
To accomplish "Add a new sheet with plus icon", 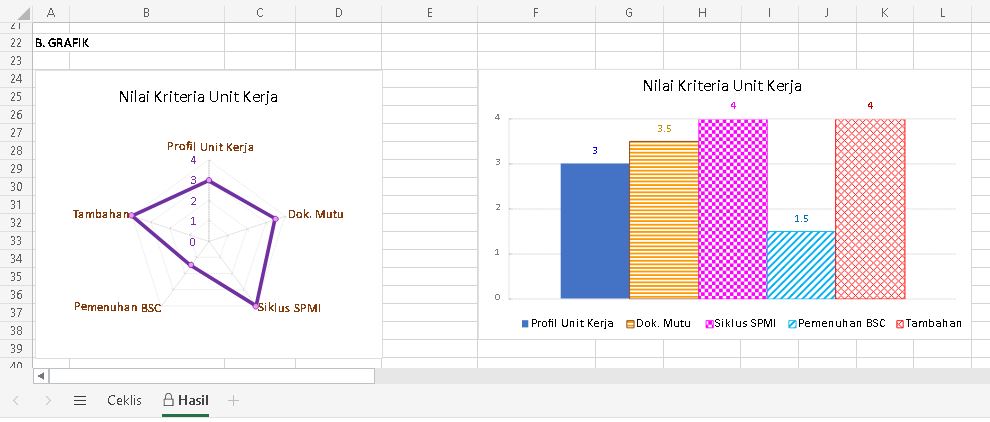I will coord(234,400).
